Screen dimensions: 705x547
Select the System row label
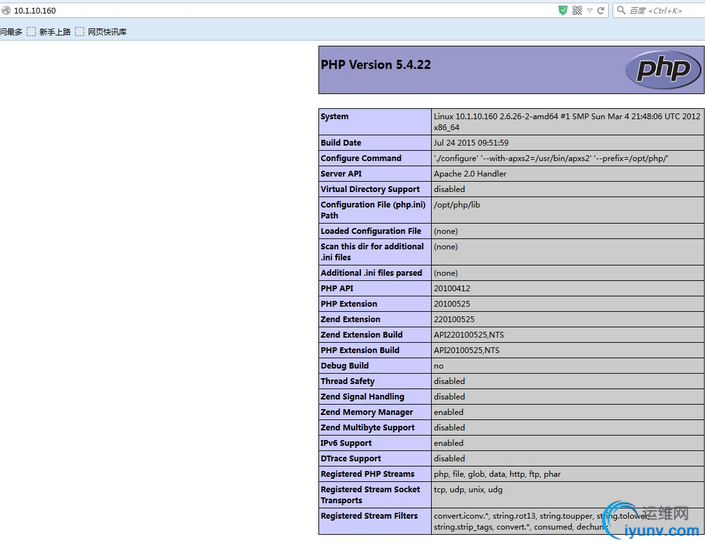(x=335, y=116)
